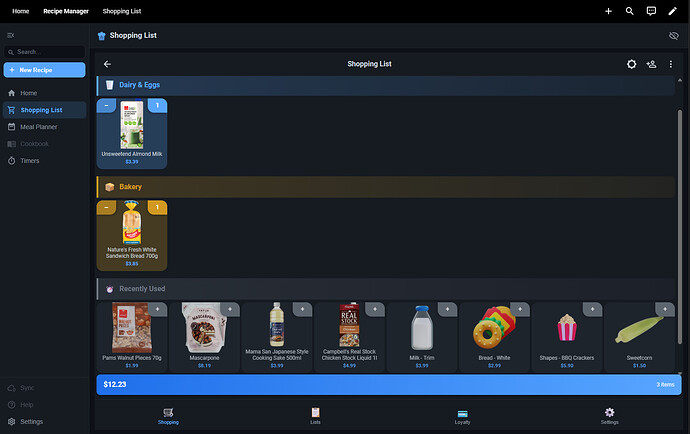Collapse the Recently Used section header

[385, 289]
